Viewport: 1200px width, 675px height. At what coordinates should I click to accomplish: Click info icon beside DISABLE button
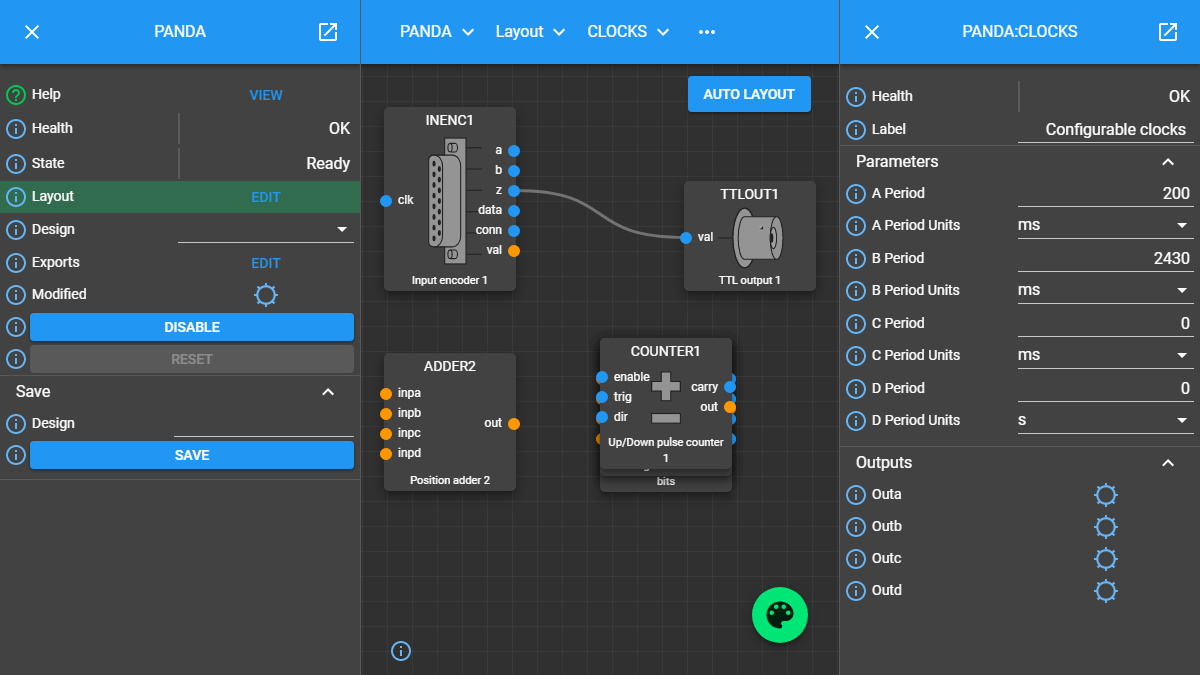point(16,327)
